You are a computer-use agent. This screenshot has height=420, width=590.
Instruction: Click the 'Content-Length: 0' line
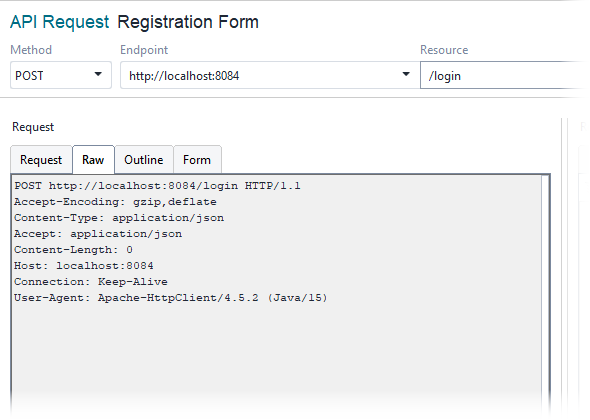click(73, 250)
